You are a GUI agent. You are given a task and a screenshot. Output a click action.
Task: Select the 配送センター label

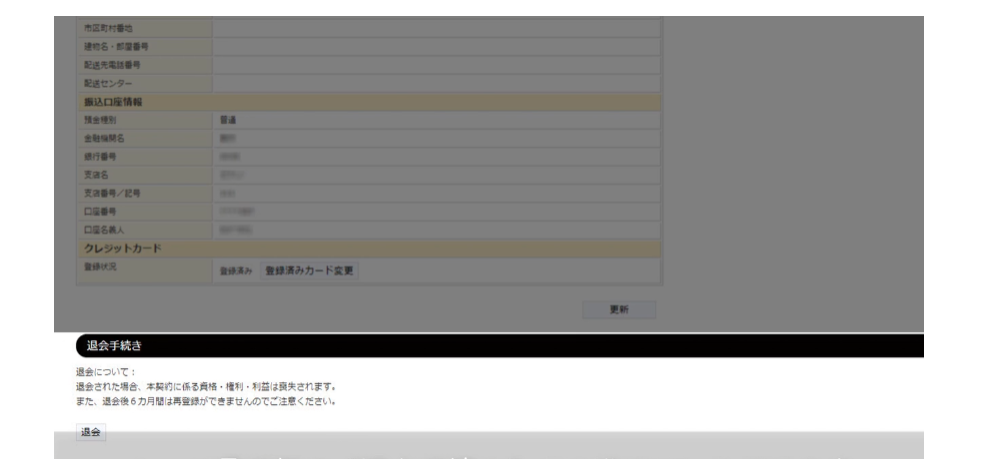click(x=108, y=83)
